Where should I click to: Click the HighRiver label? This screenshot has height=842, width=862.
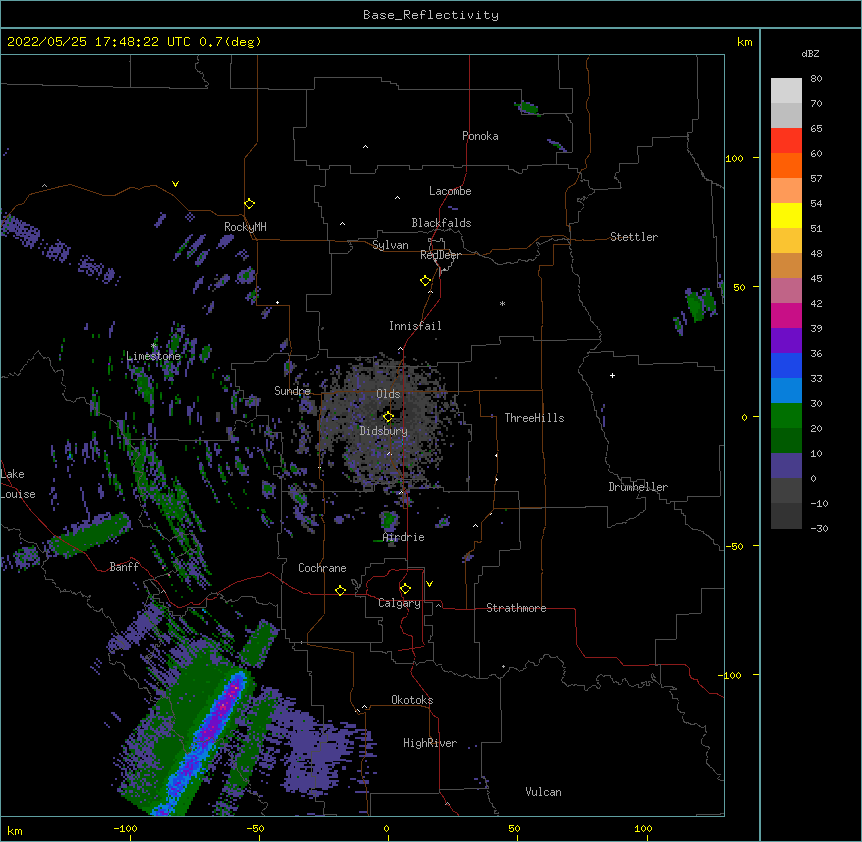point(430,743)
